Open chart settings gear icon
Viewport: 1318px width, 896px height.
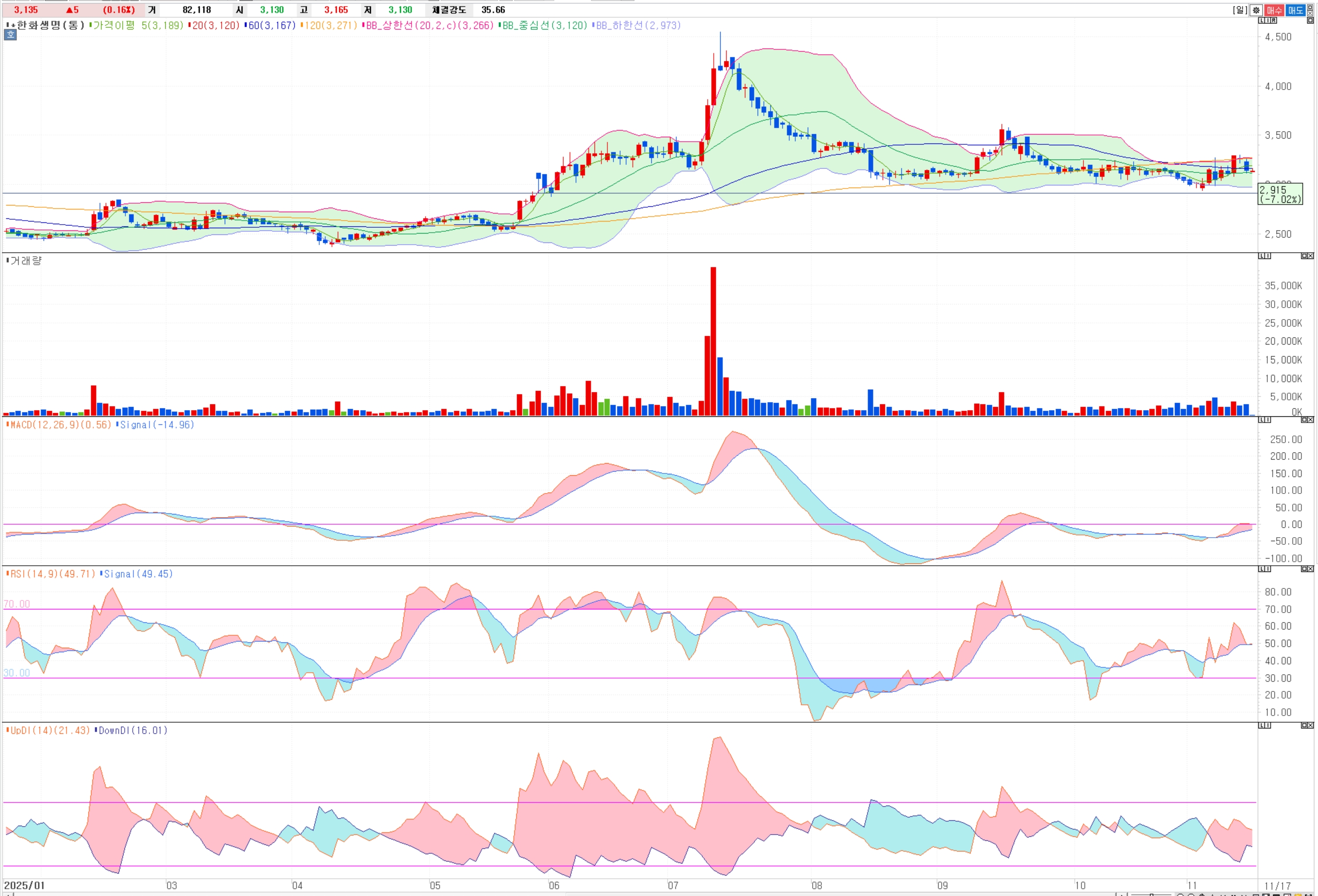click(x=1256, y=10)
